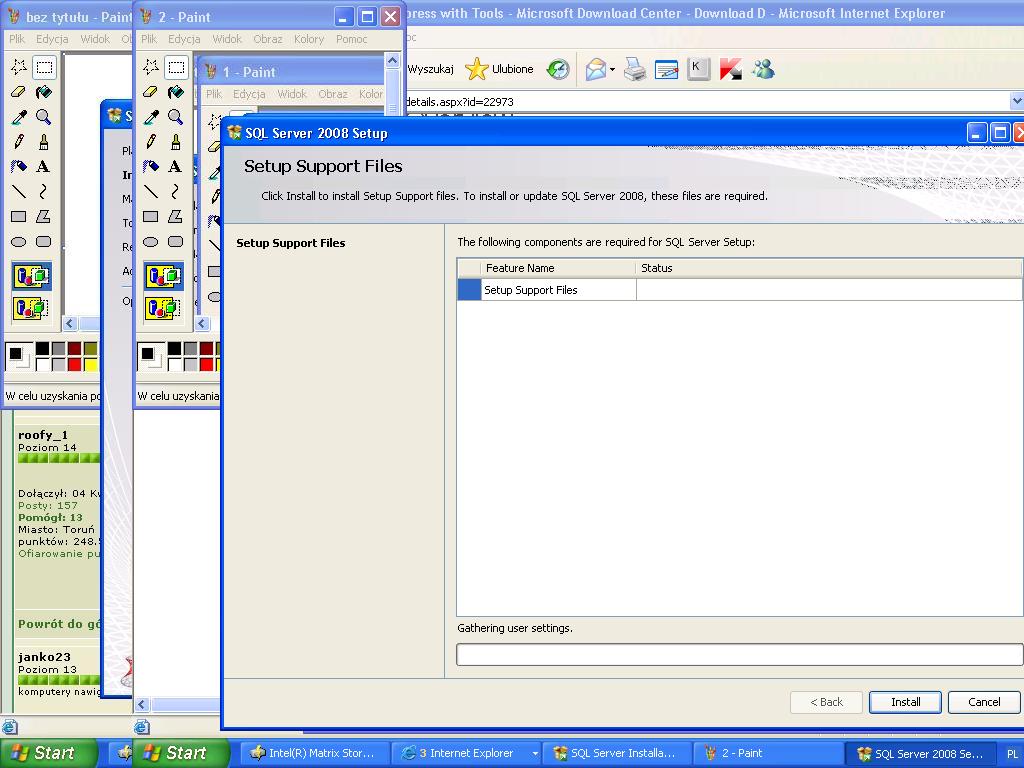Select rectangular Select tool in bez tytułu Paint
Viewport: 1024px width, 768px height.
(44, 67)
